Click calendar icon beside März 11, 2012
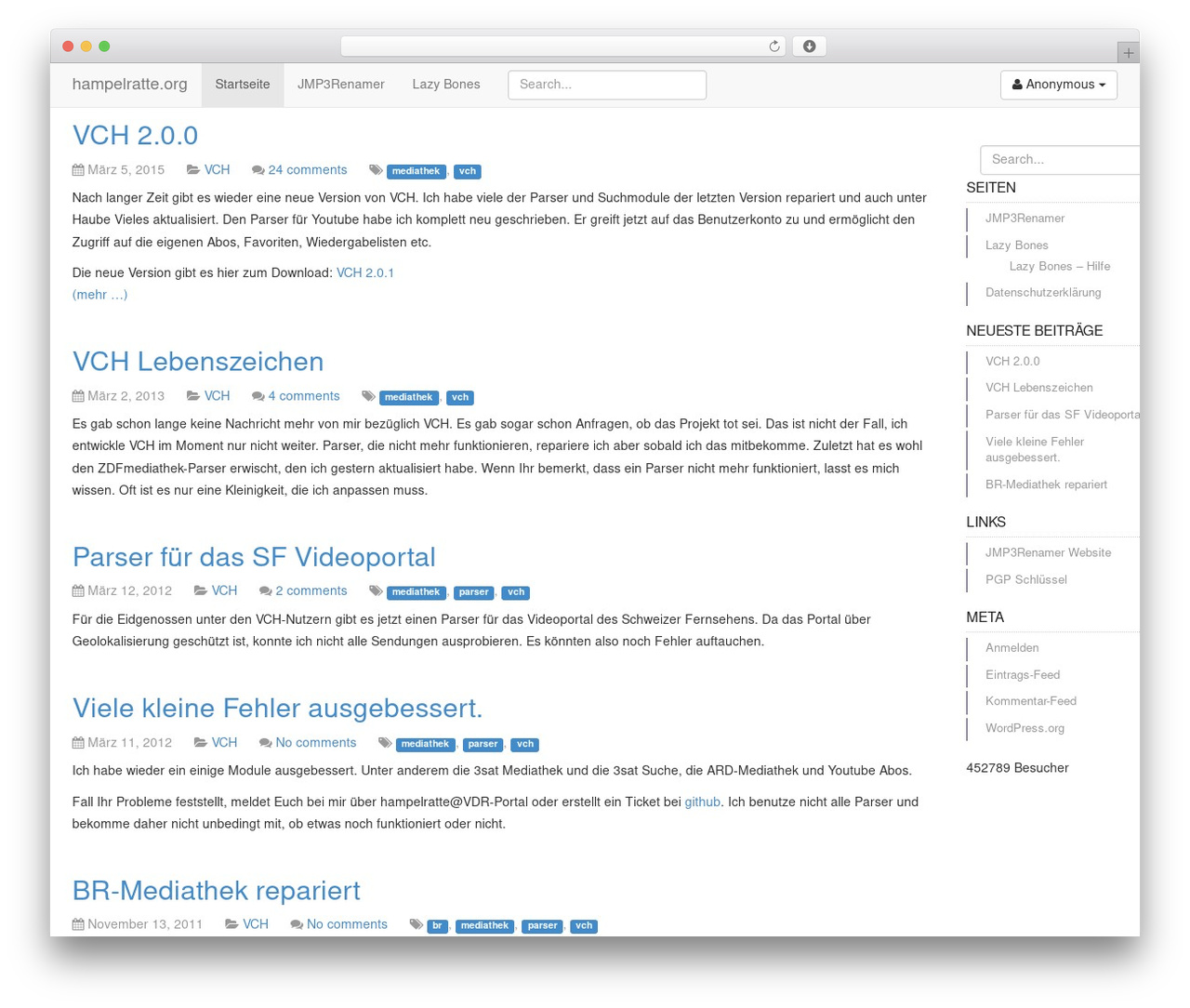Viewport: 1190px width, 1008px height. (x=78, y=743)
